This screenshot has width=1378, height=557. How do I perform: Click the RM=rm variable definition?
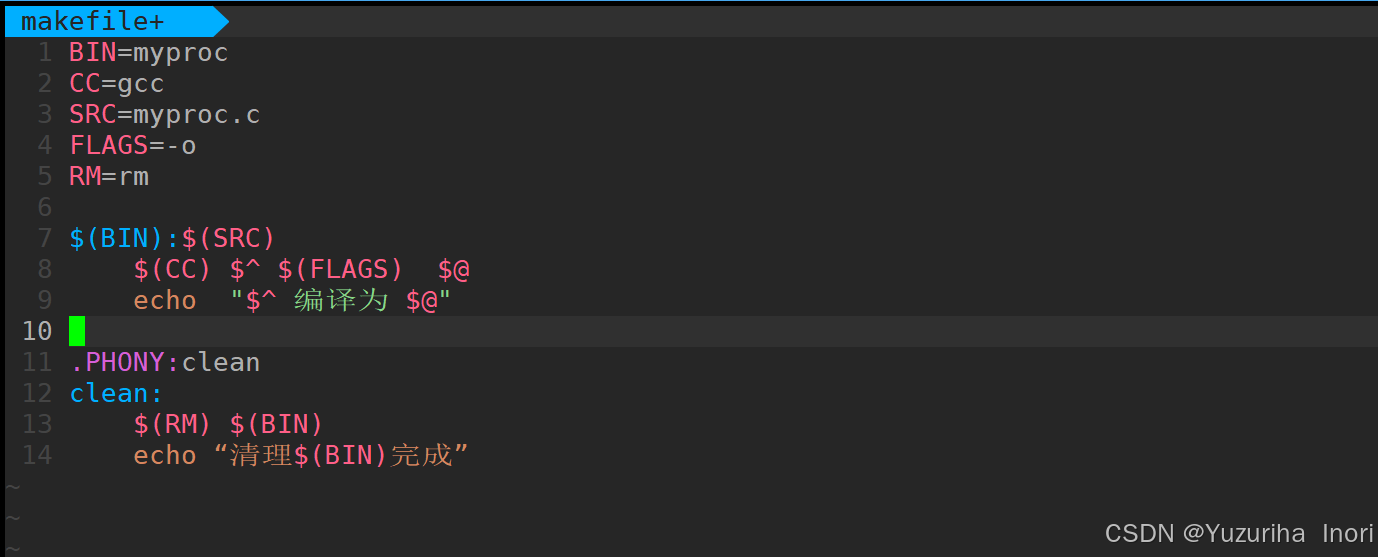click(x=109, y=176)
